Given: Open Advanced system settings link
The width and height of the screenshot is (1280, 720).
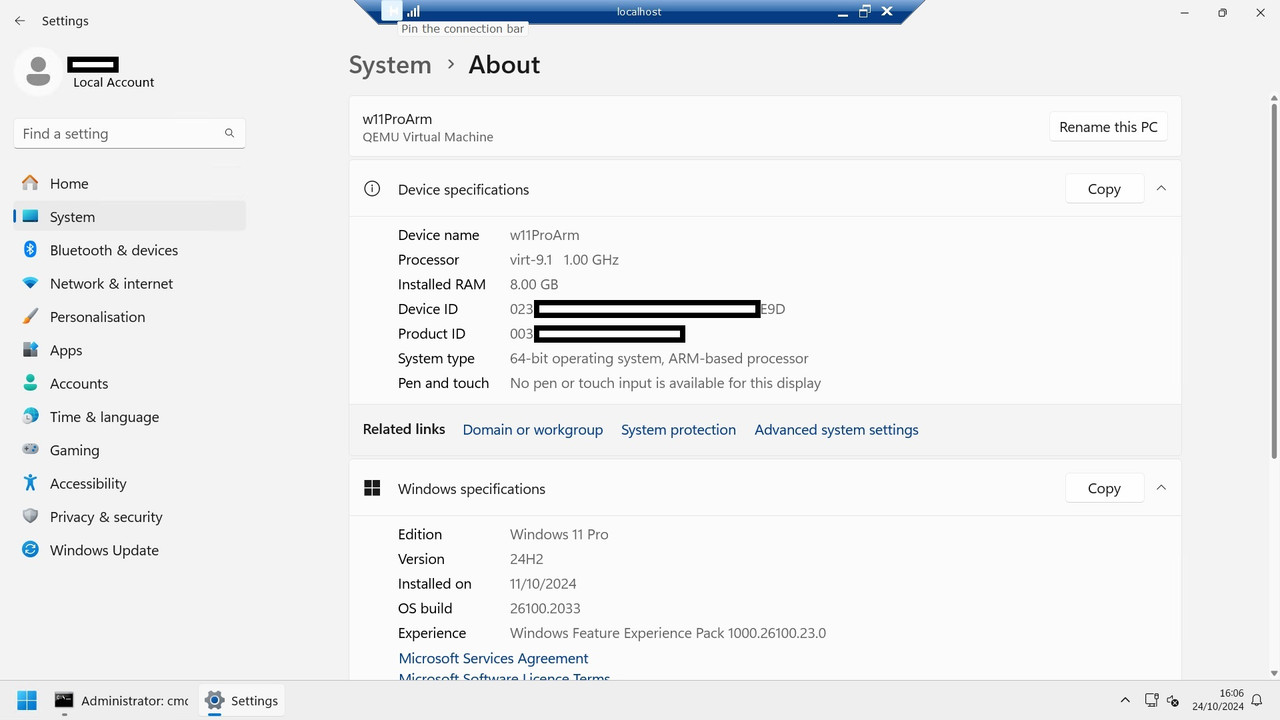Looking at the screenshot, I should point(836,429).
